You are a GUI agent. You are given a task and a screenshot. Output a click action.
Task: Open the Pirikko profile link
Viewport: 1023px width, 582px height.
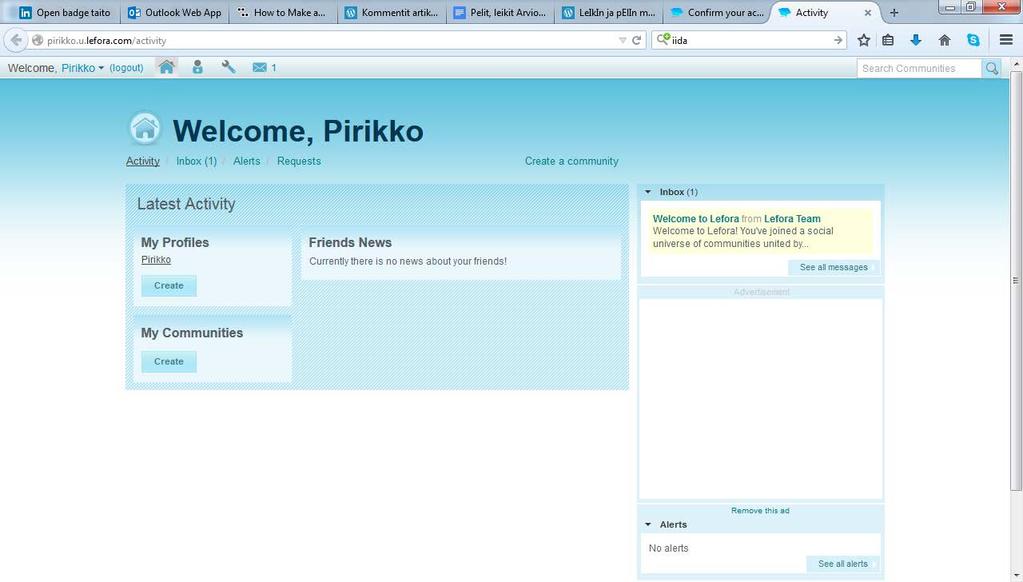tap(156, 260)
